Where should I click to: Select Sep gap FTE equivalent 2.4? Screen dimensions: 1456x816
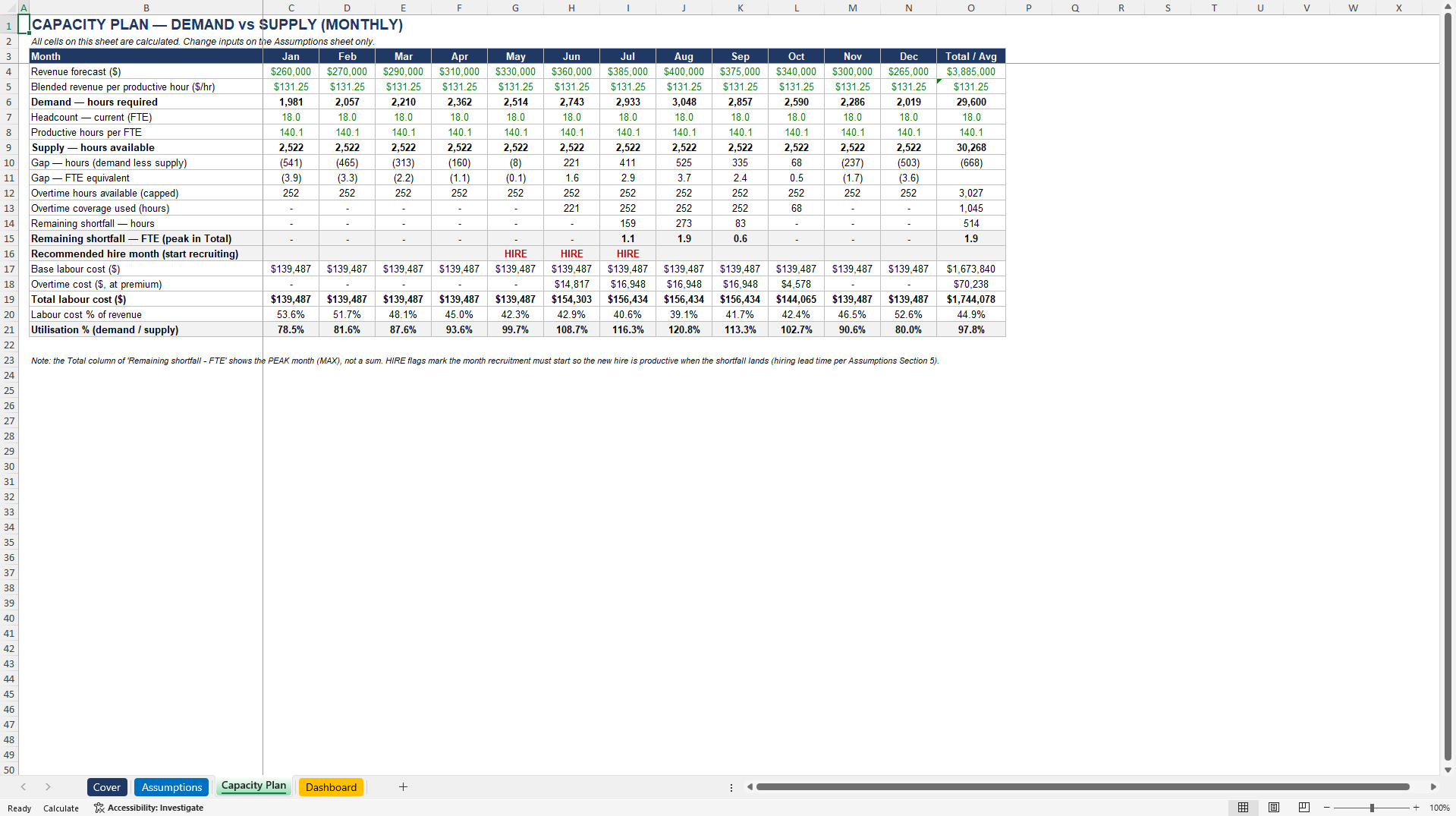(x=740, y=178)
